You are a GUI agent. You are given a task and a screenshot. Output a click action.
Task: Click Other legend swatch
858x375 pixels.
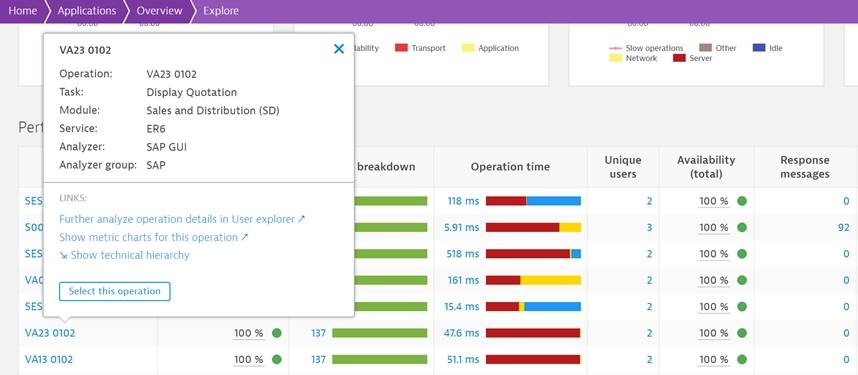[x=705, y=48]
